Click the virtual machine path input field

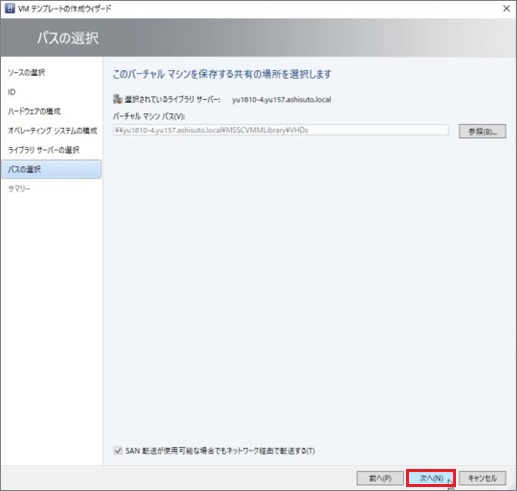[281, 130]
